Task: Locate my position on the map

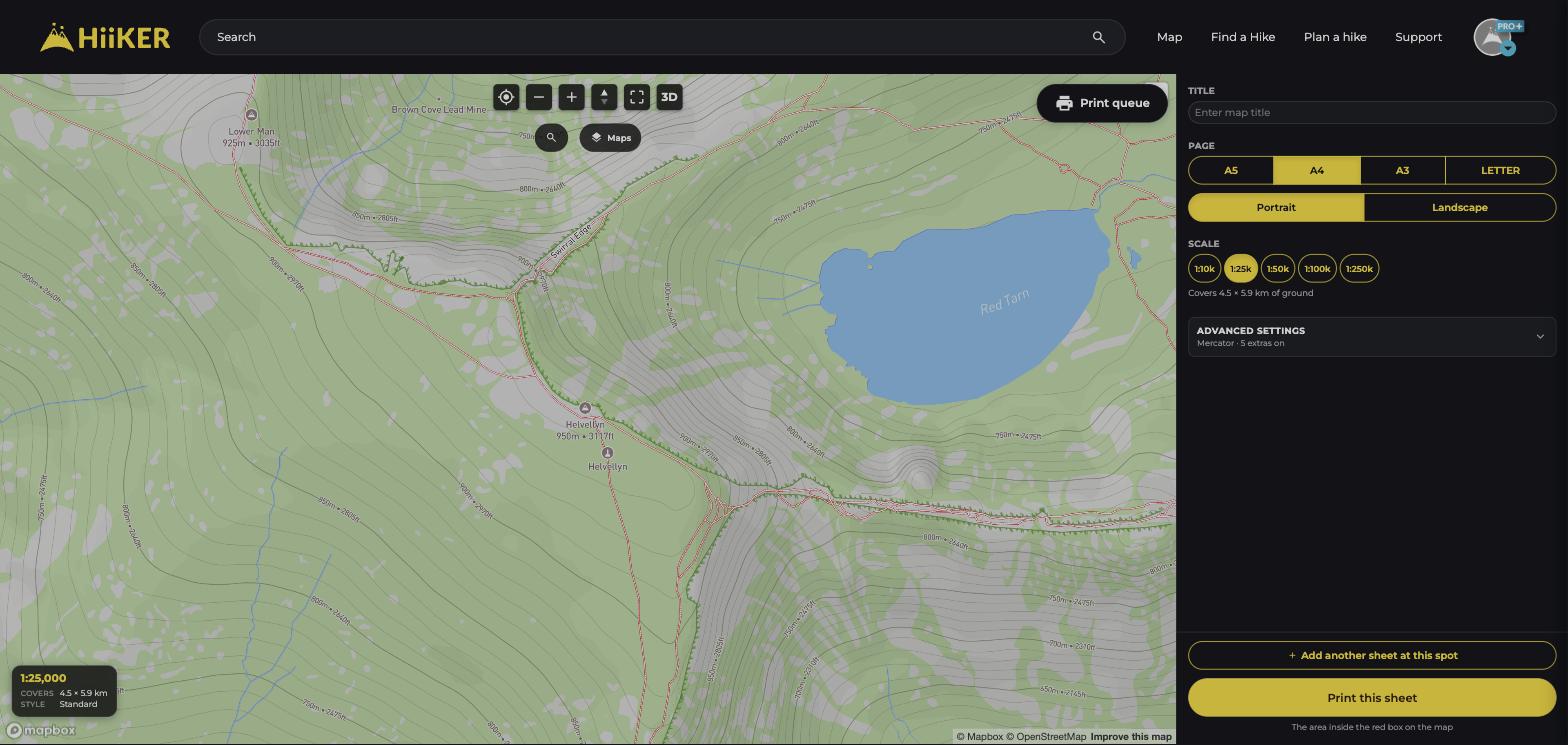Action: click(x=506, y=97)
